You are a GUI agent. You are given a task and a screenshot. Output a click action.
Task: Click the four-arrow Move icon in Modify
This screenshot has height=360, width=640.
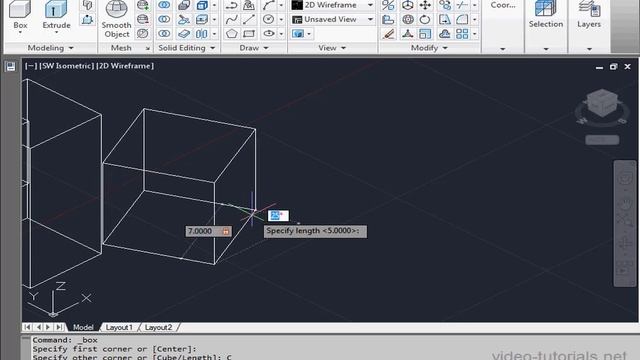coord(425,5)
